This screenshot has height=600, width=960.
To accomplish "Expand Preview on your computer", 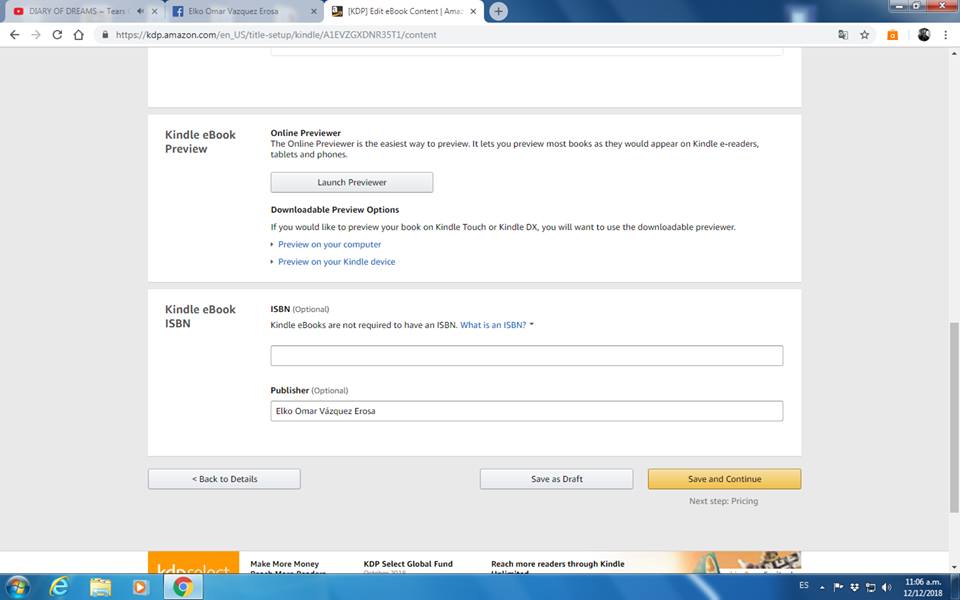I will (329, 244).
